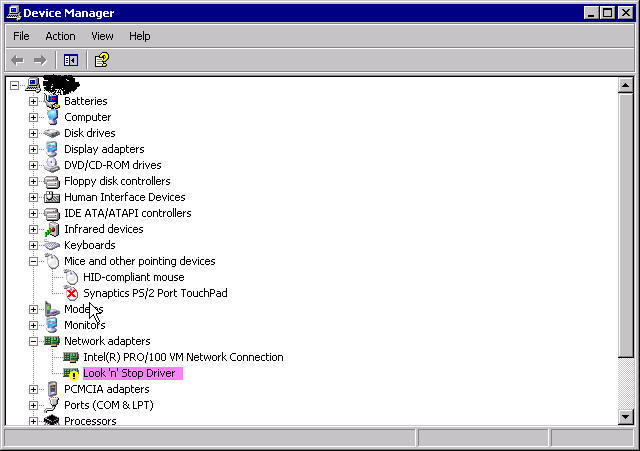Viewport: 640px width, 451px height.
Task: Click the disabled Synaptics TouchPad icon
Action: point(71,293)
